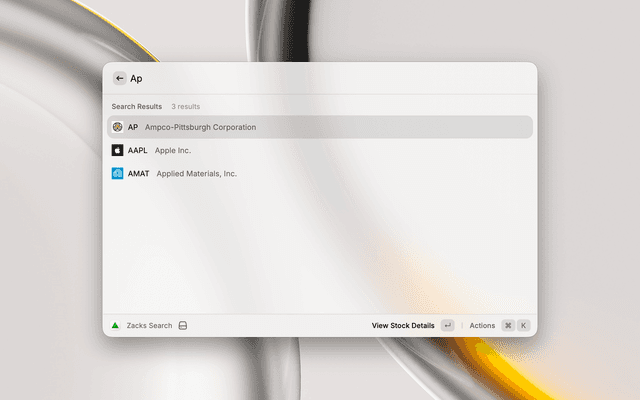Viewport: 640px width, 400px height.
Task: Click the AMAT ticker symbol
Action: click(x=139, y=173)
